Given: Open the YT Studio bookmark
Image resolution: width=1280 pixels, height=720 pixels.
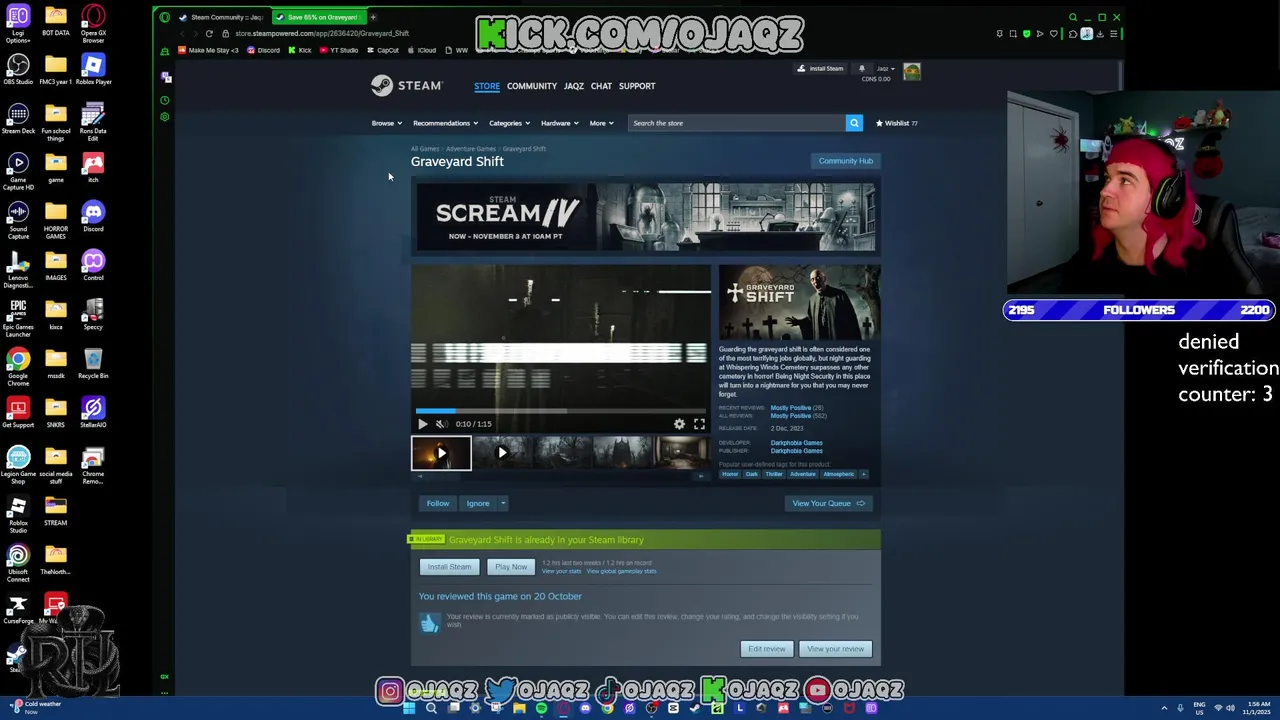Looking at the screenshot, I should coord(339,50).
